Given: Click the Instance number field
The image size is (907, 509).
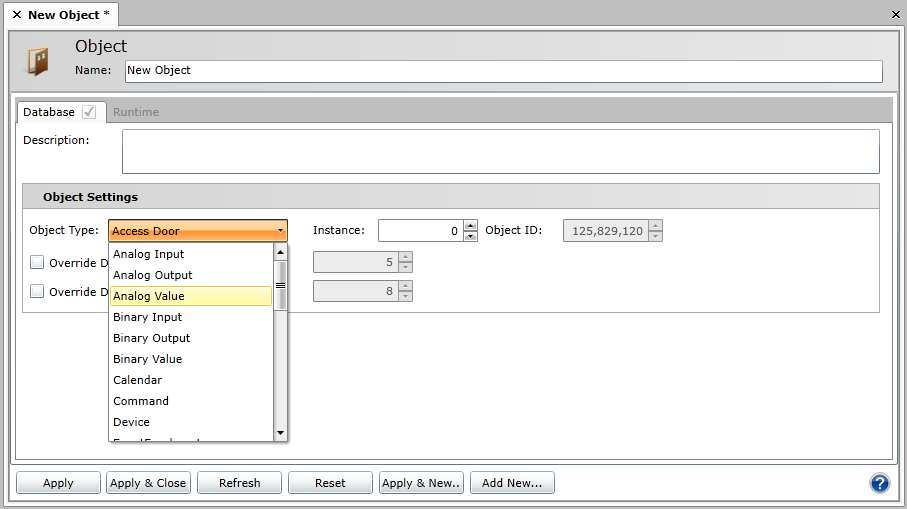Looking at the screenshot, I should click(421, 231).
